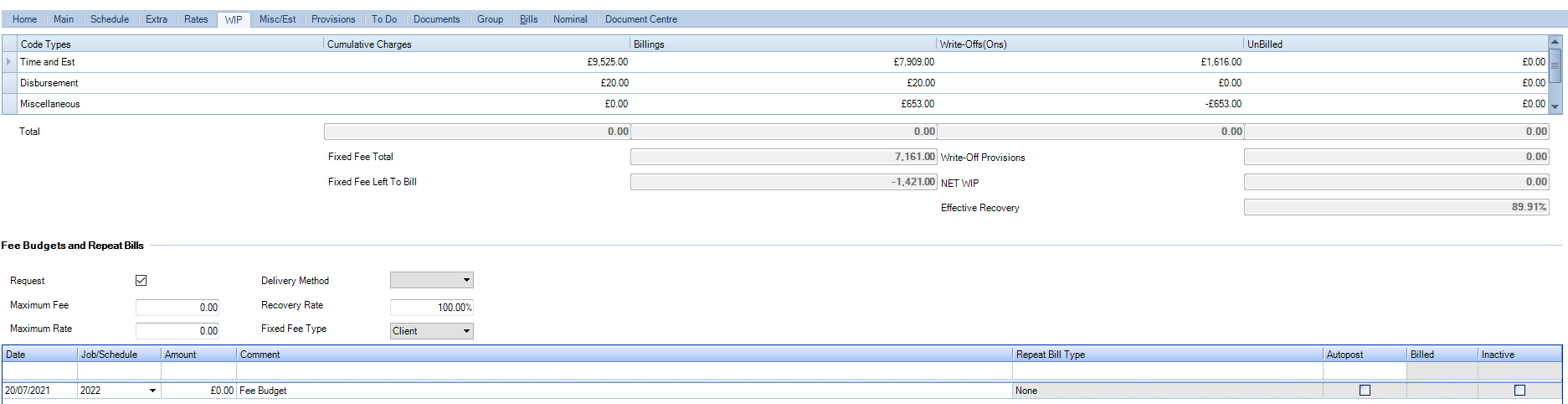The image size is (1568, 404).
Task: Click the £653.00 Miscellaneous billings cell
Action: 784,104
